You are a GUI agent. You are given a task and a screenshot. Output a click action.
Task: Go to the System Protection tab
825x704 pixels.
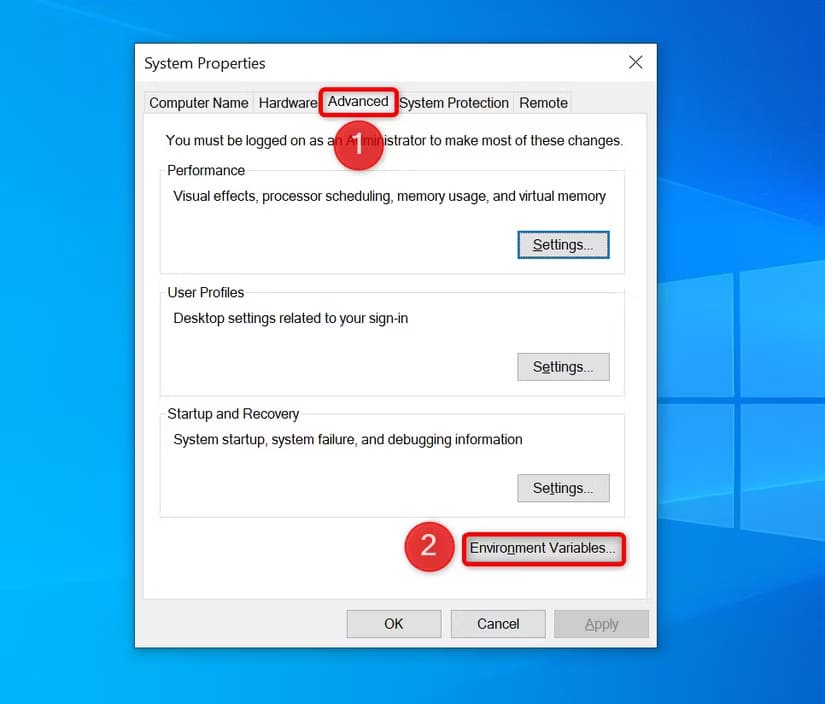pyautogui.click(x=454, y=103)
